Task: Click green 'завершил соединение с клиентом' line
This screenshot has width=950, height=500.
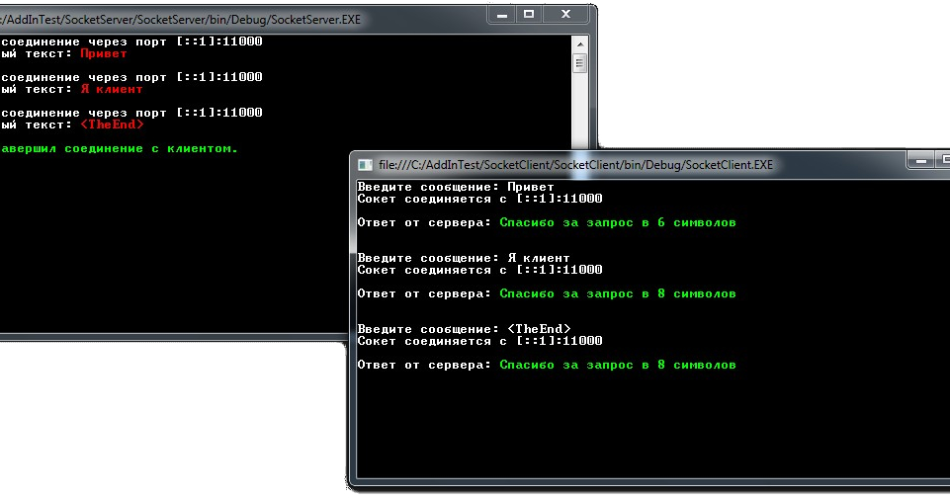Action: coord(118,149)
